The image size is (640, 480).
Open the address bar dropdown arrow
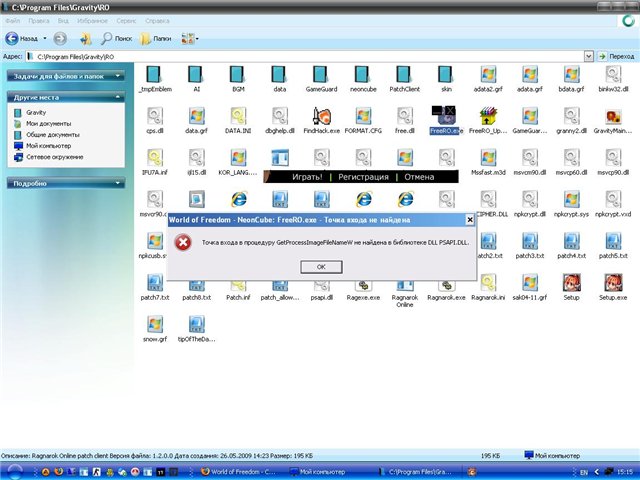[x=588, y=56]
